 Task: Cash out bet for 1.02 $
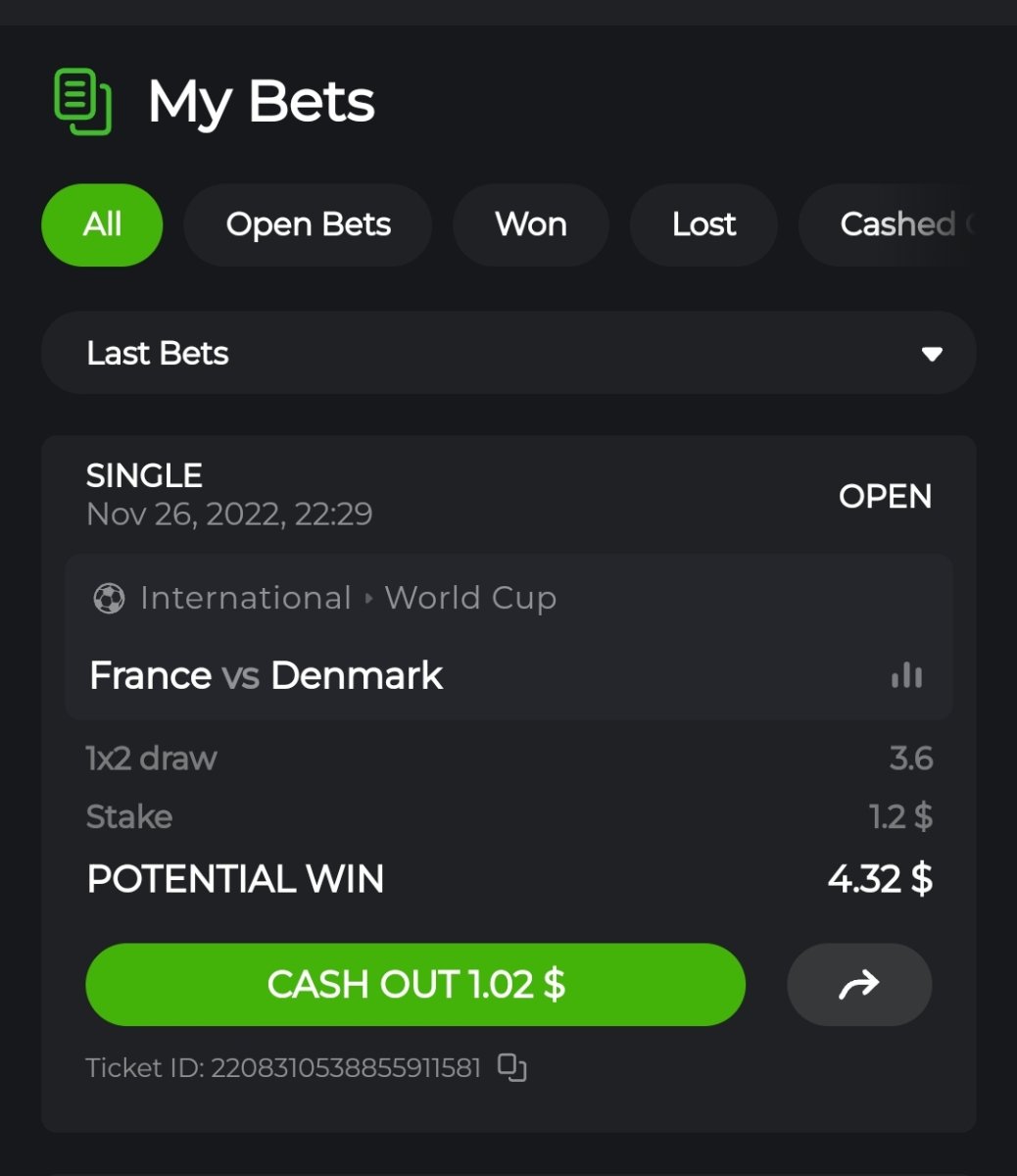point(415,985)
